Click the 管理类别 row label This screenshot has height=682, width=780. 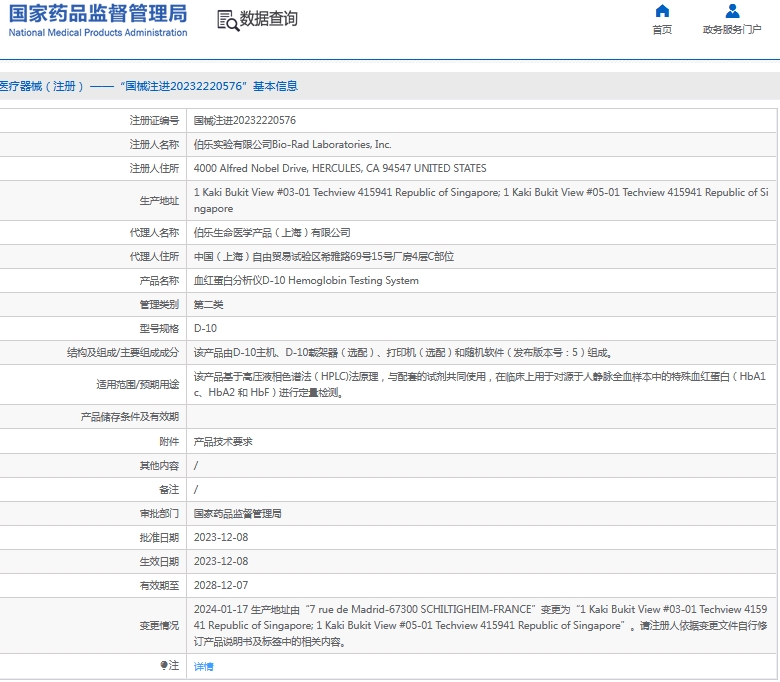[159, 304]
